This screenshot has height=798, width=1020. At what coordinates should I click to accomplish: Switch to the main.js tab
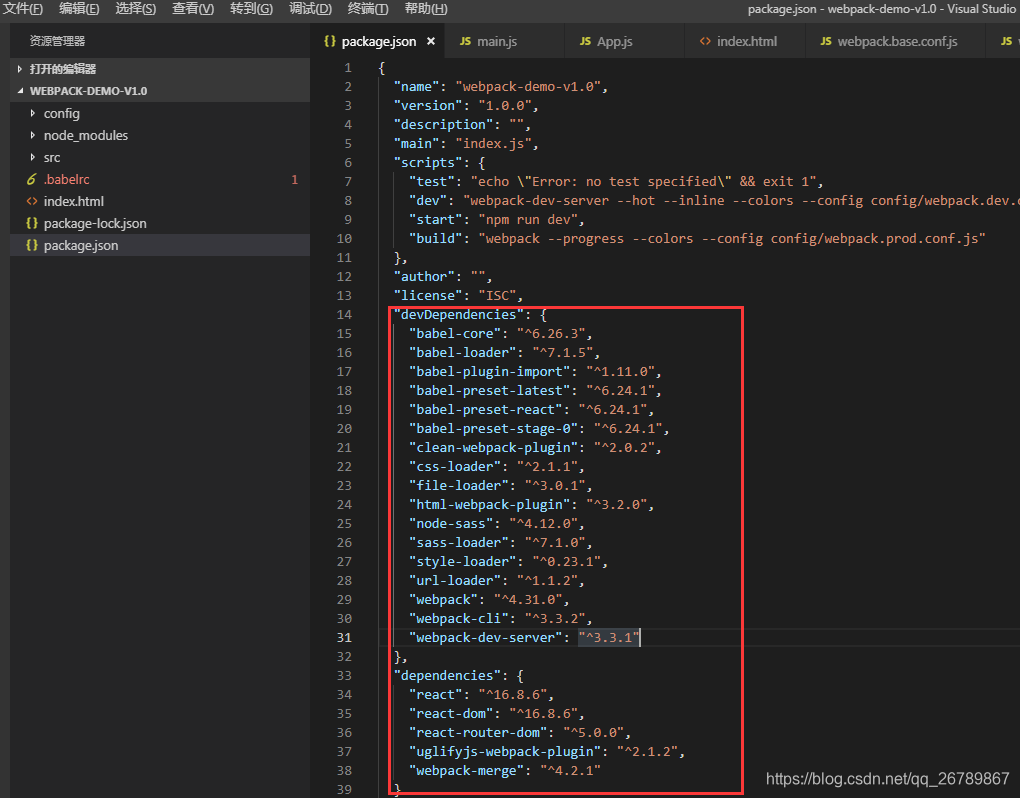(x=505, y=41)
